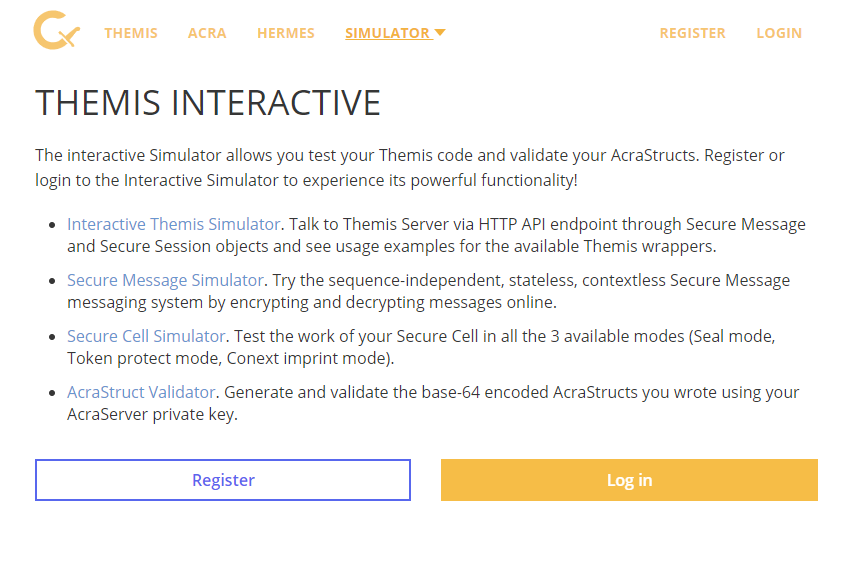Click the bullet beside AcraStruct Validator
The width and height of the screenshot is (859, 568).
[x=52, y=393]
